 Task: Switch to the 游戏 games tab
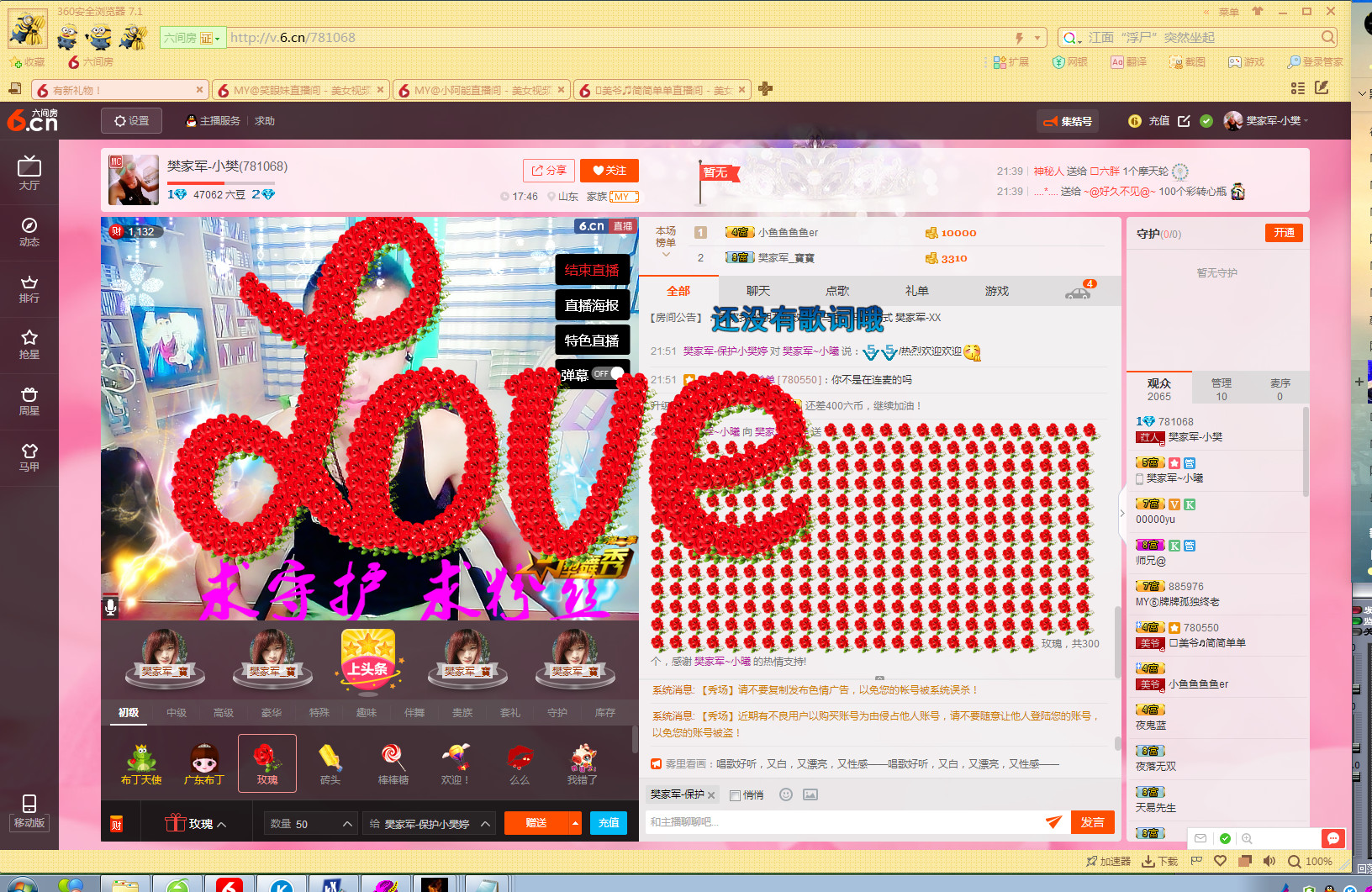997,291
